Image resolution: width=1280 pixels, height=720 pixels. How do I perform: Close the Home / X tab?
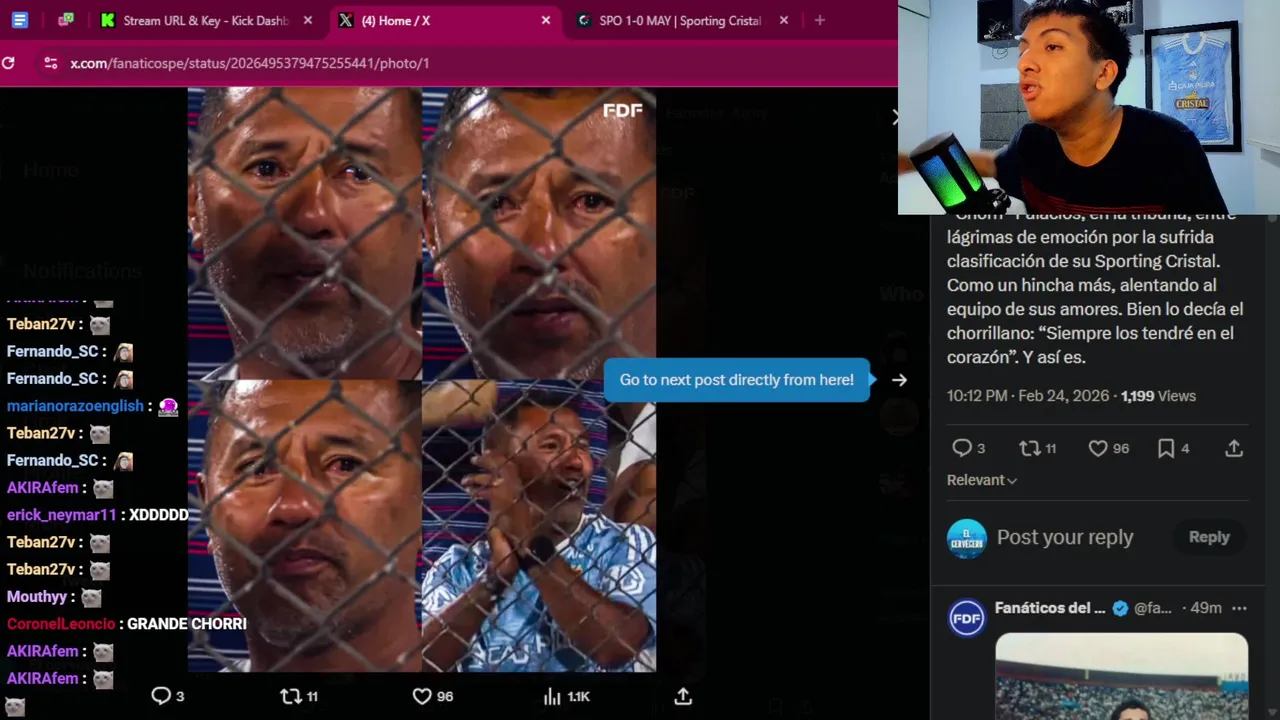546,20
